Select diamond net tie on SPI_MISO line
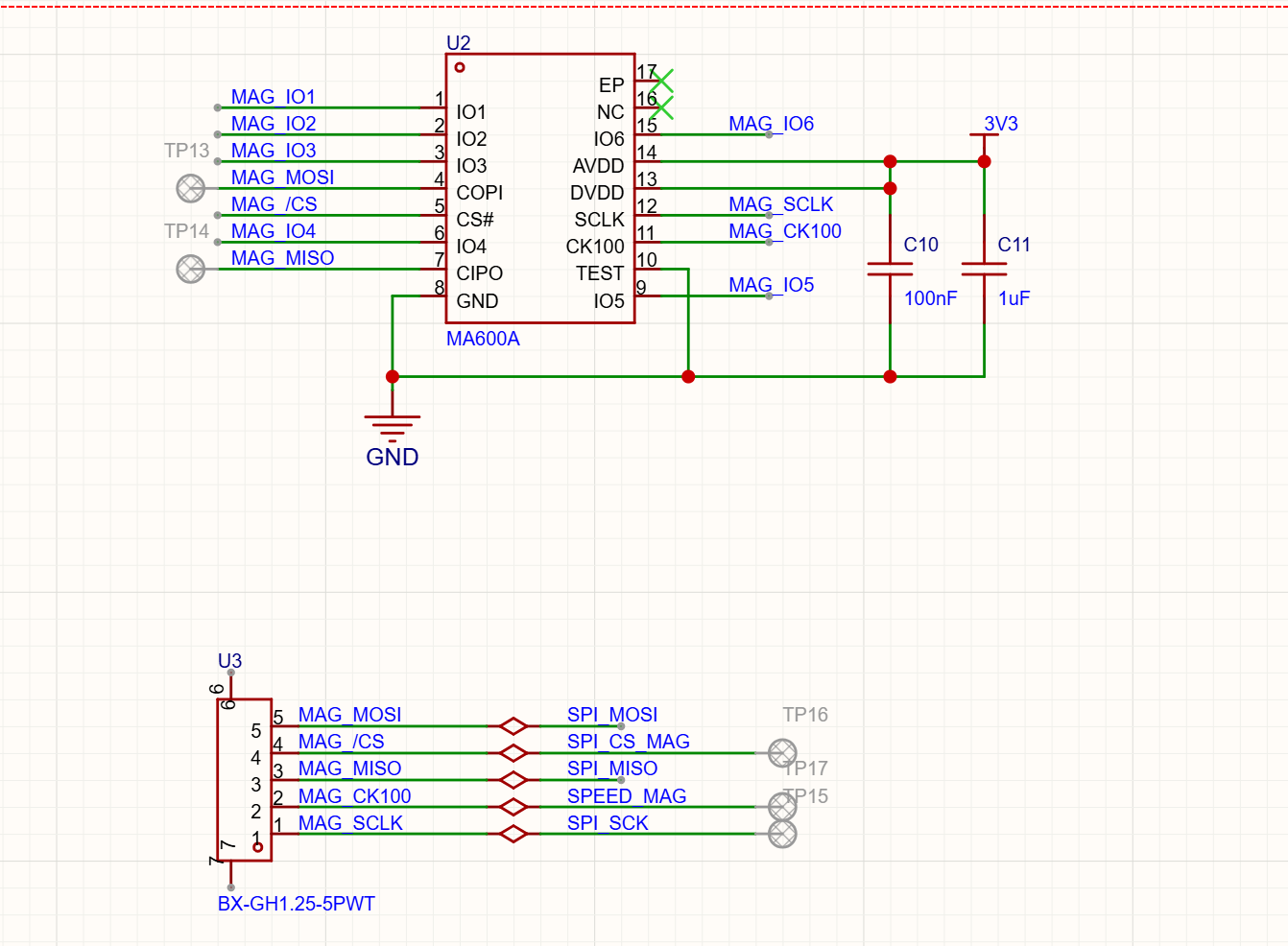 point(513,780)
